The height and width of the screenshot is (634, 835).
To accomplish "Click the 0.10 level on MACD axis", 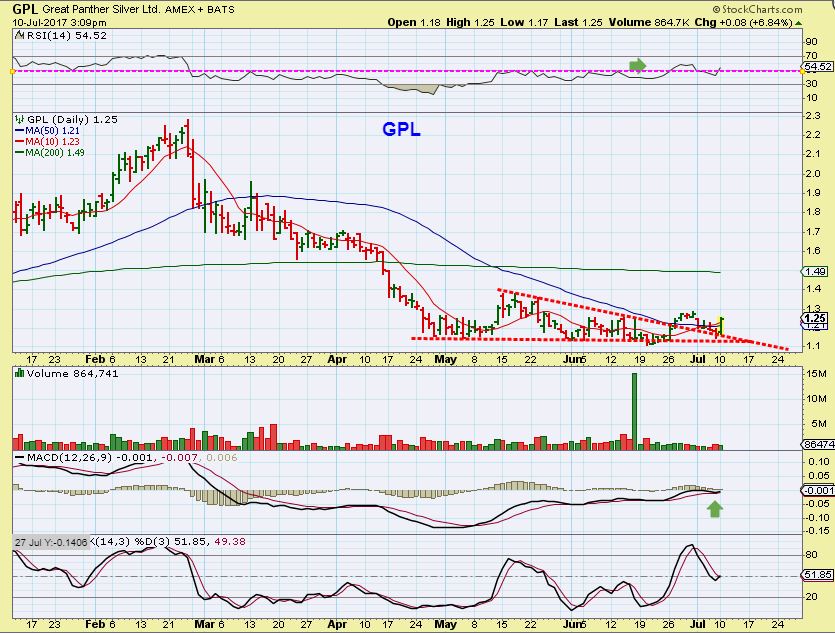I will [818, 462].
